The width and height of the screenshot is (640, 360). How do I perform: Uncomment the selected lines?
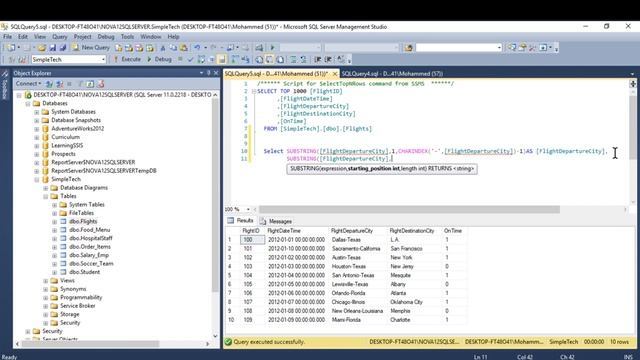[303, 59]
